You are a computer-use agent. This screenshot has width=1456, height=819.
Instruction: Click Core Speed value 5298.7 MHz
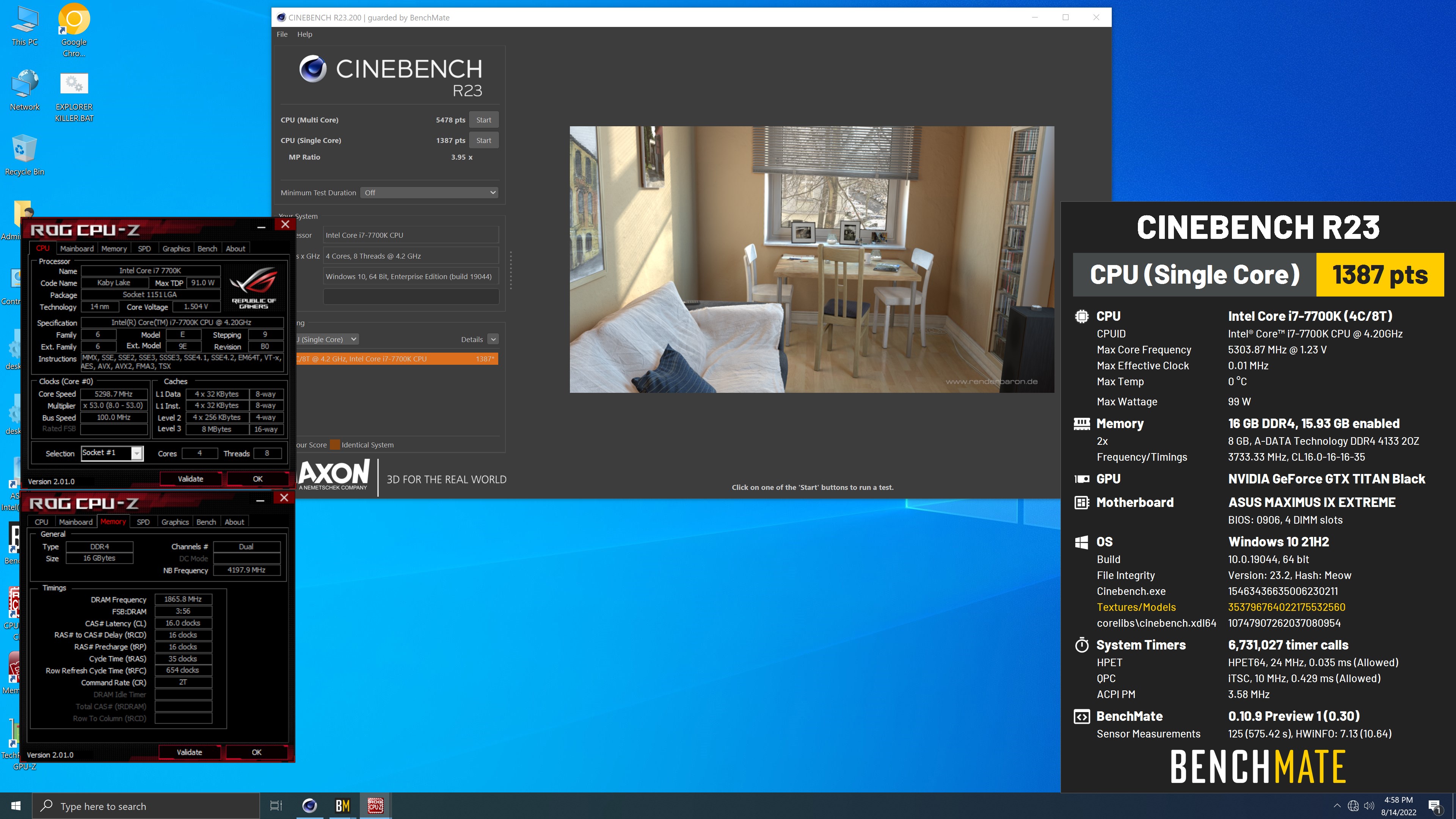point(114,394)
